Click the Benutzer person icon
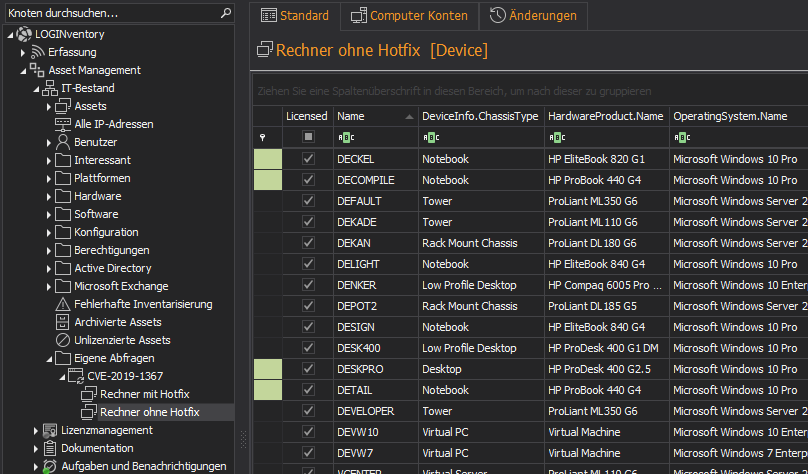 [x=62, y=142]
